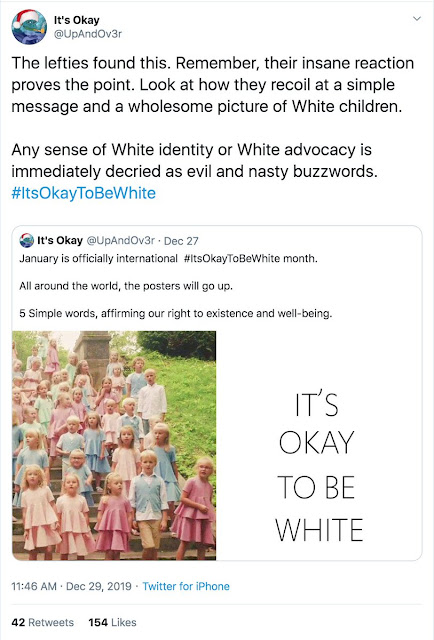View the 154 Likes list
Image resolution: width=434 pixels, height=640 pixels.
point(112,622)
